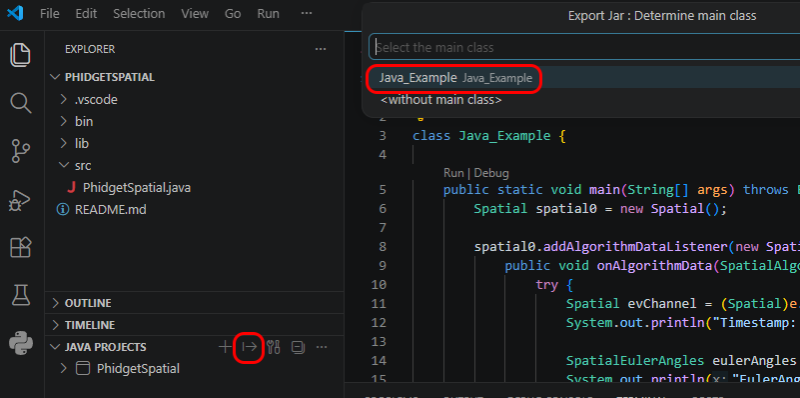Open the Extensions view
Image resolution: width=800 pixels, height=398 pixels.
point(21,248)
